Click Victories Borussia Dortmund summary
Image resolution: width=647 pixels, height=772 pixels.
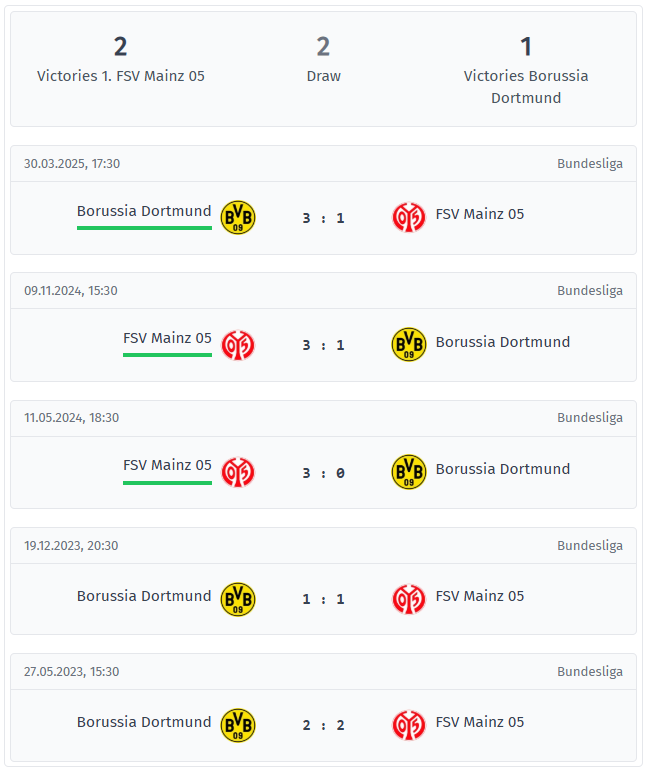pyautogui.click(x=526, y=70)
